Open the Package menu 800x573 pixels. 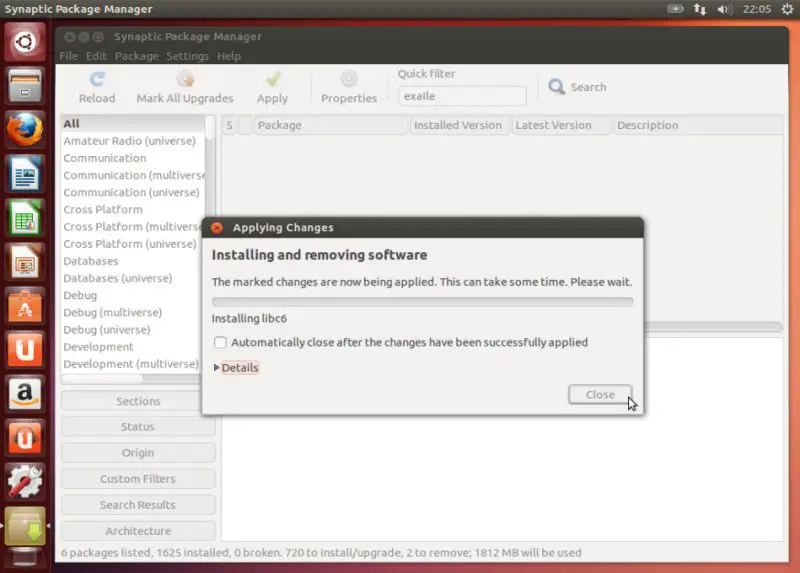click(x=136, y=56)
